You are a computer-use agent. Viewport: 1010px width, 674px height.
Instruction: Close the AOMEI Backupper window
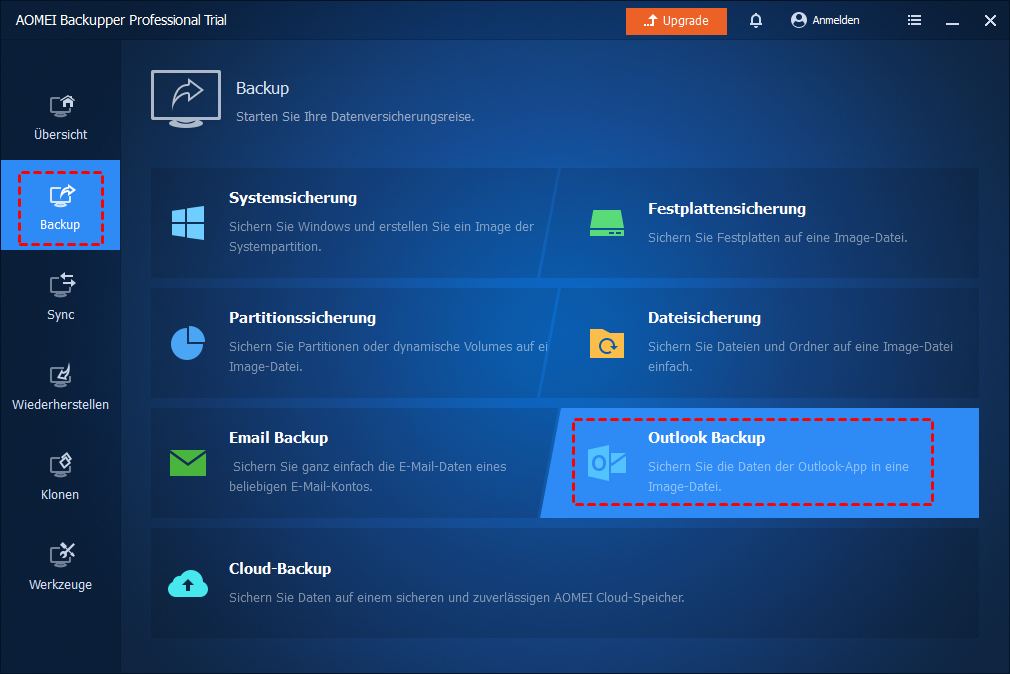tap(990, 21)
